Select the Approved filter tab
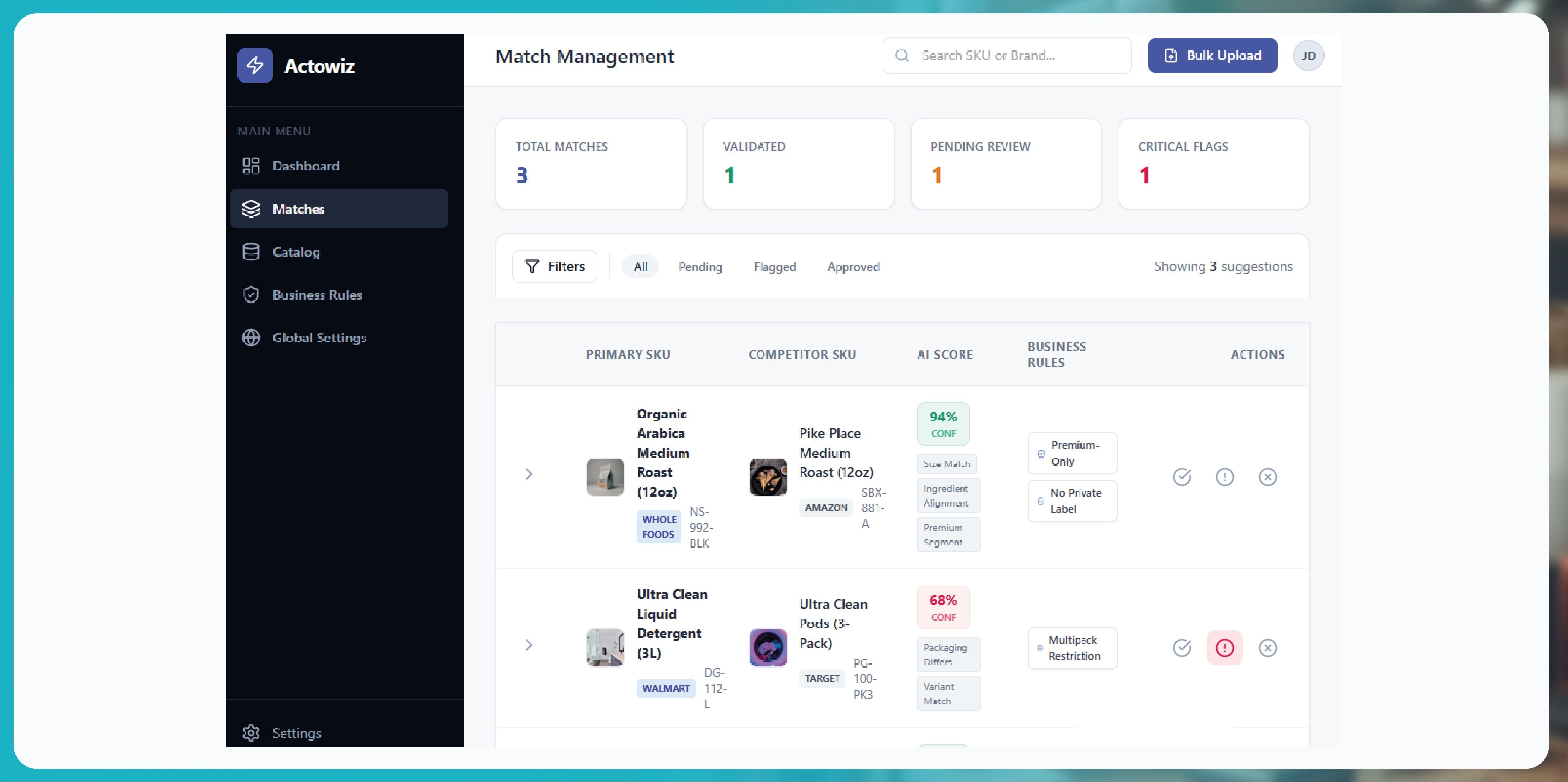Screen dimensions: 1568x782 tap(853, 267)
